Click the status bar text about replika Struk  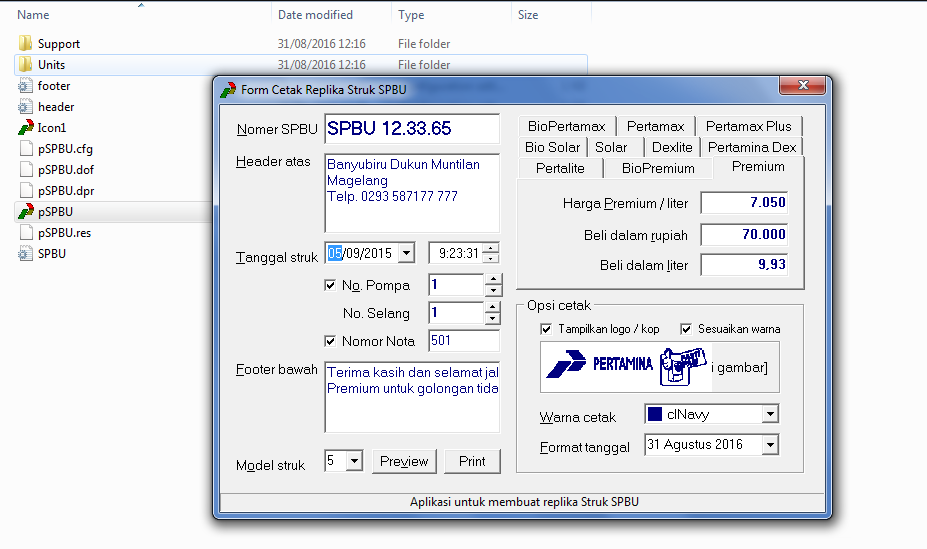pos(524,502)
